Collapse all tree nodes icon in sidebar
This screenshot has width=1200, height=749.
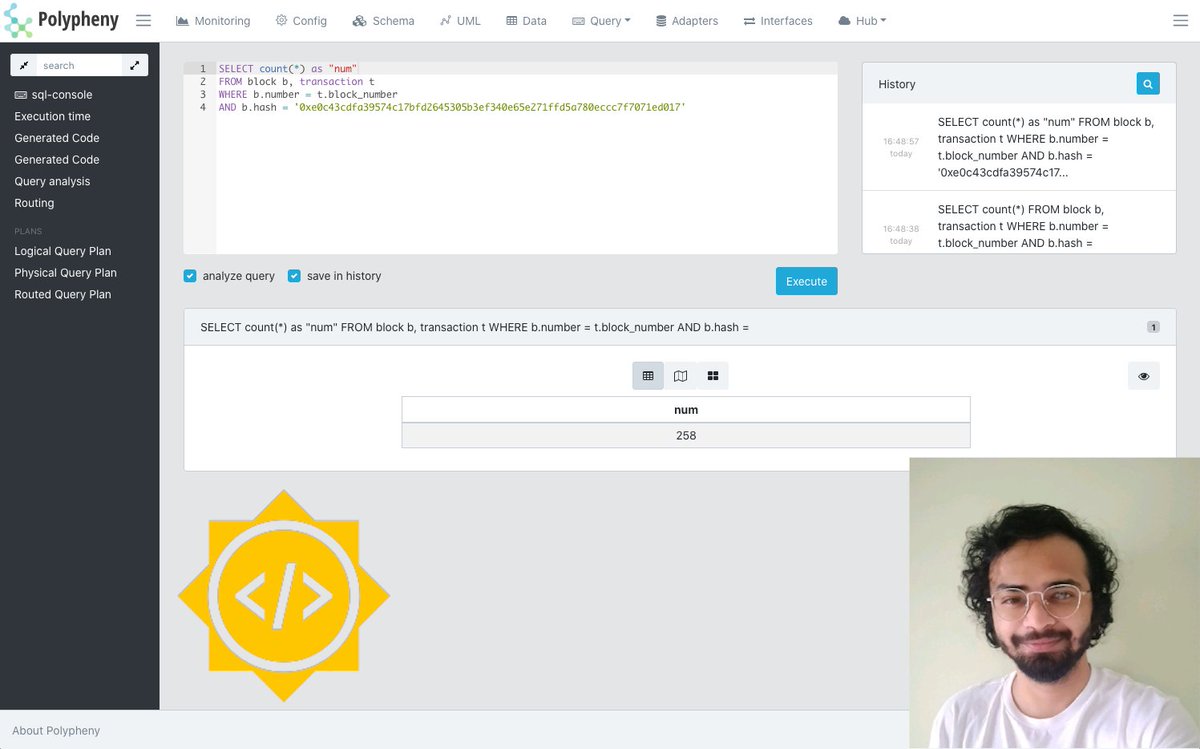click(x=24, y=65)
